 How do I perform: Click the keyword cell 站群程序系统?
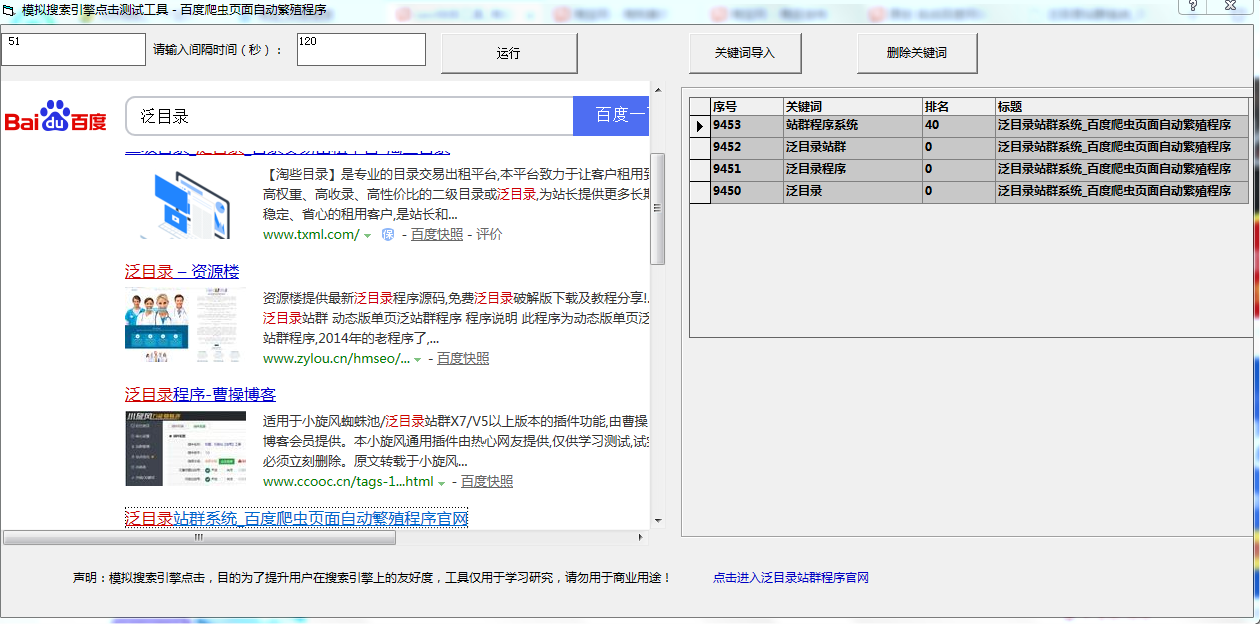[x=852, y=126]
